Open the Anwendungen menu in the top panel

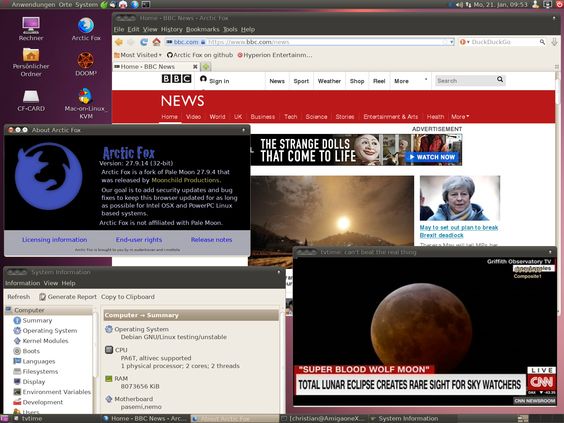[33, 5]
